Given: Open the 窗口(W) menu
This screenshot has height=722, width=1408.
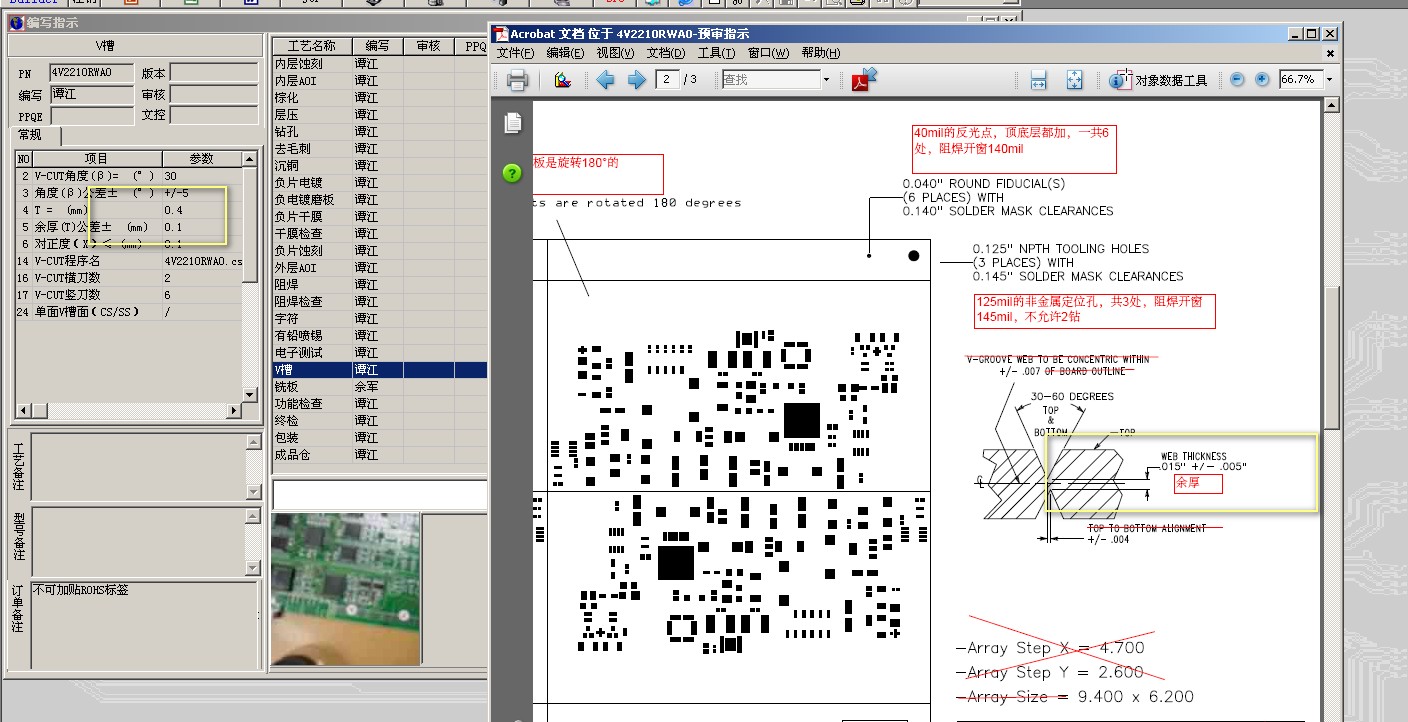Looking at the screenshot, I should (768, 53).
